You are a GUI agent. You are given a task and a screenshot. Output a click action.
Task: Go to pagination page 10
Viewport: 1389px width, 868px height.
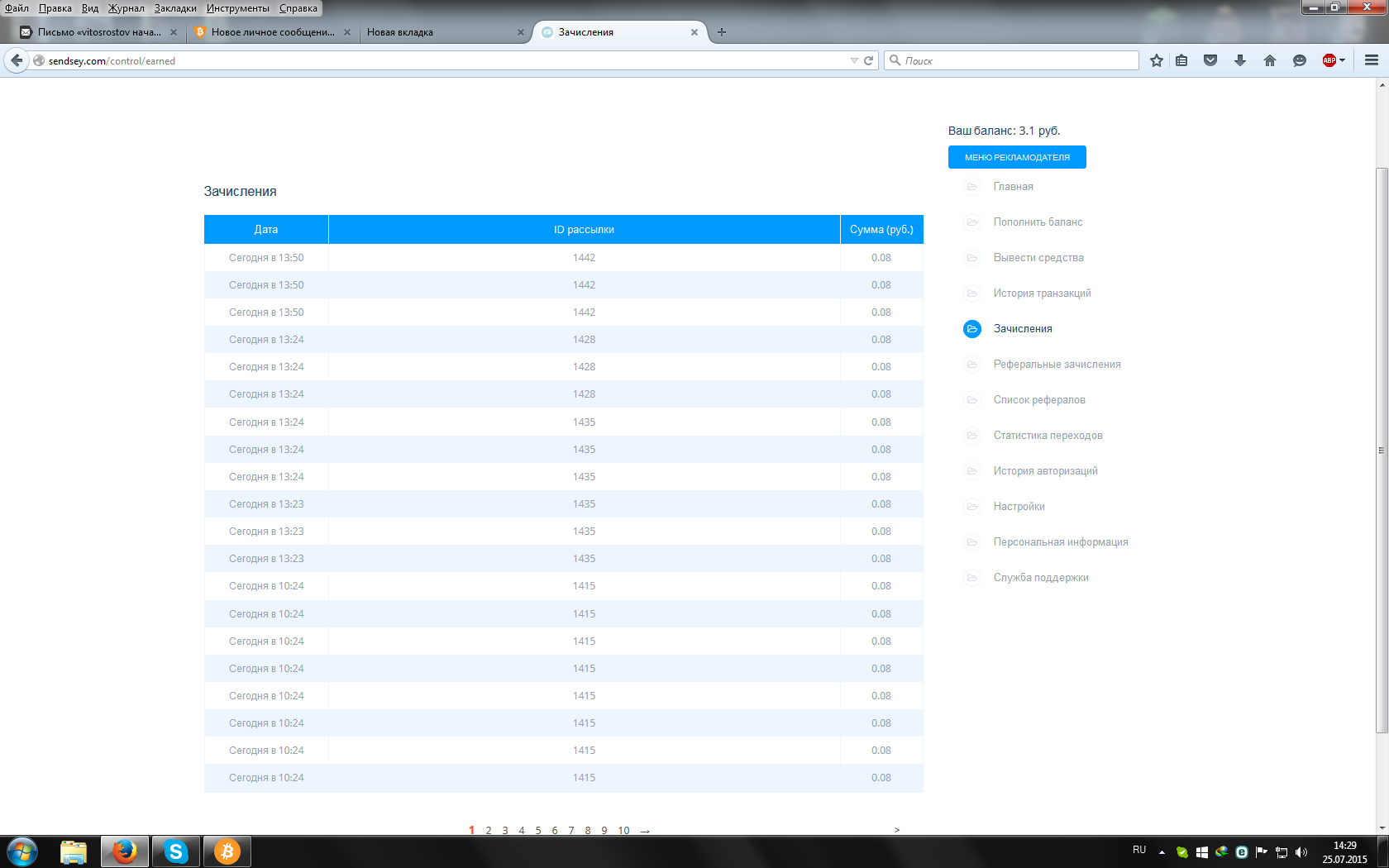coord(623,830)
